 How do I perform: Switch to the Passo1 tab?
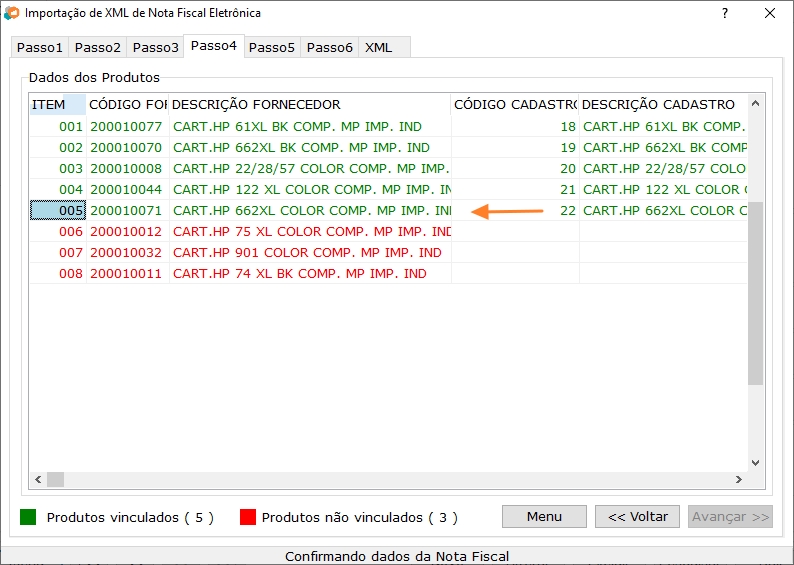[x=40, y=47]
